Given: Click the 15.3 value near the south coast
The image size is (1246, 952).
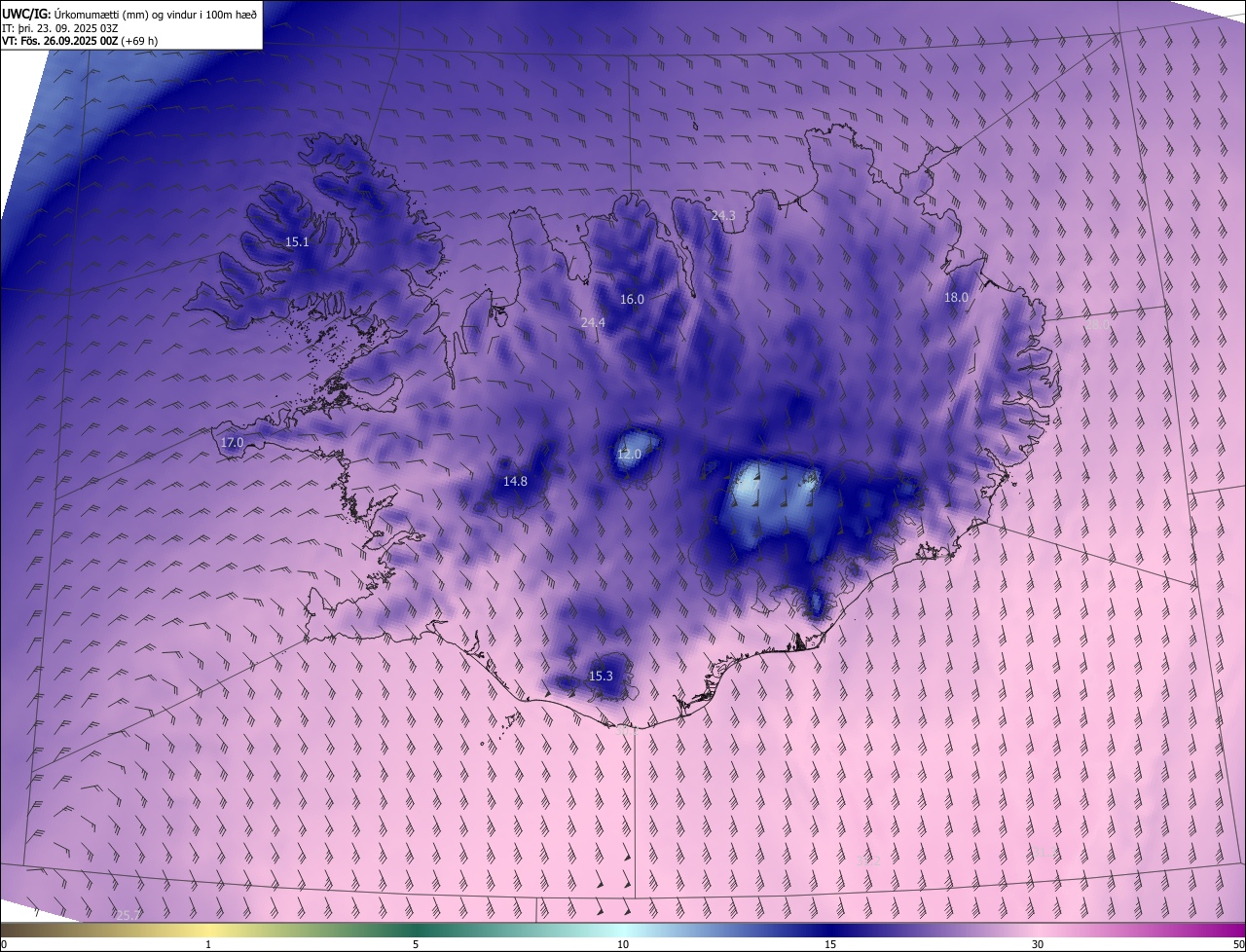Looking at the screenshot, I should [601, 676].
